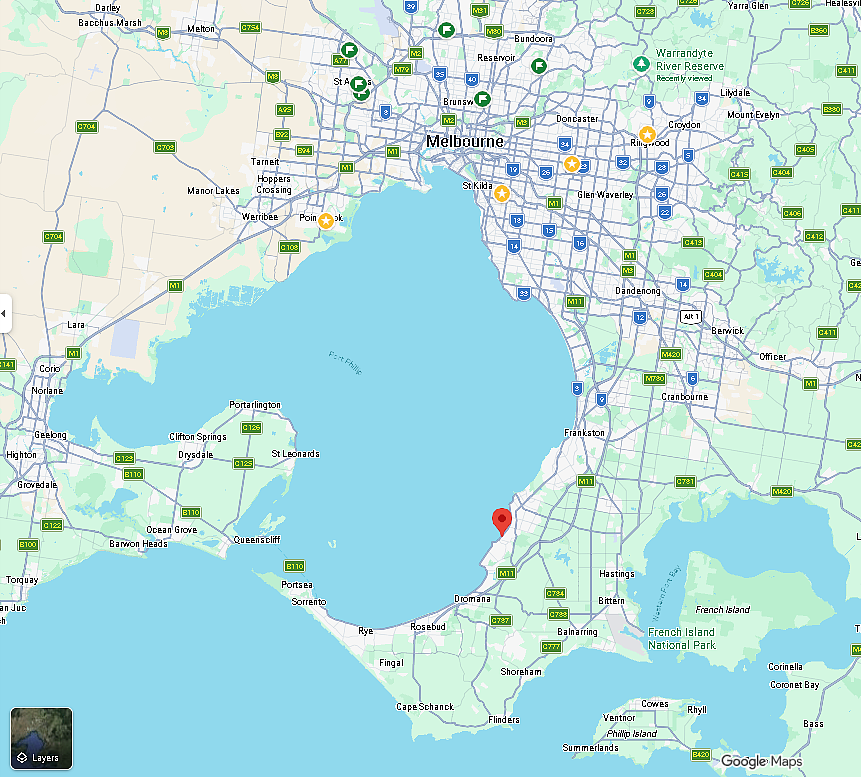Open the green flag marker above the A77 shield
The image size is (861, 777).
349,50
